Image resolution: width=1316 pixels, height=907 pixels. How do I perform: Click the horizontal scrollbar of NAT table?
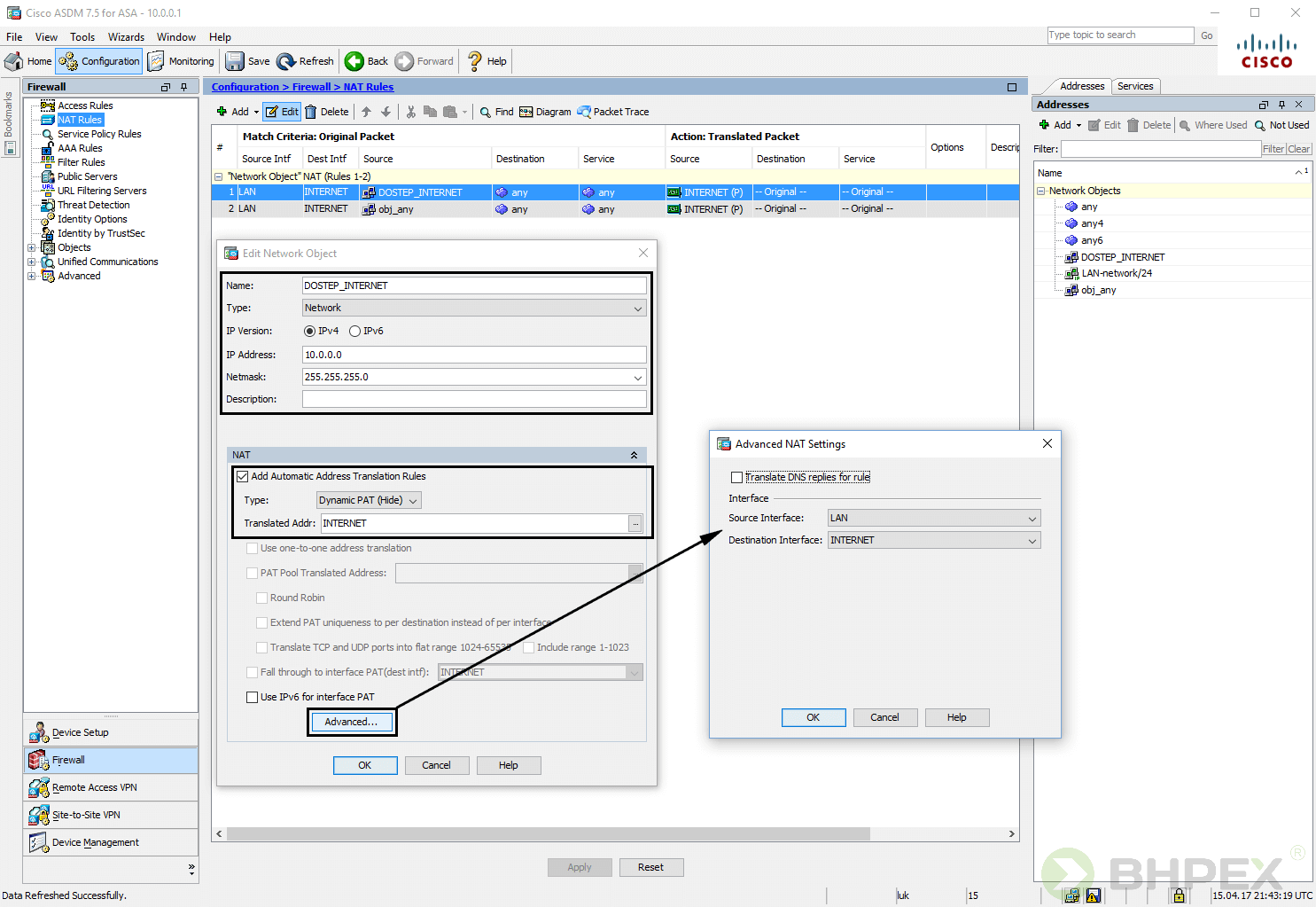coord(549,834)
